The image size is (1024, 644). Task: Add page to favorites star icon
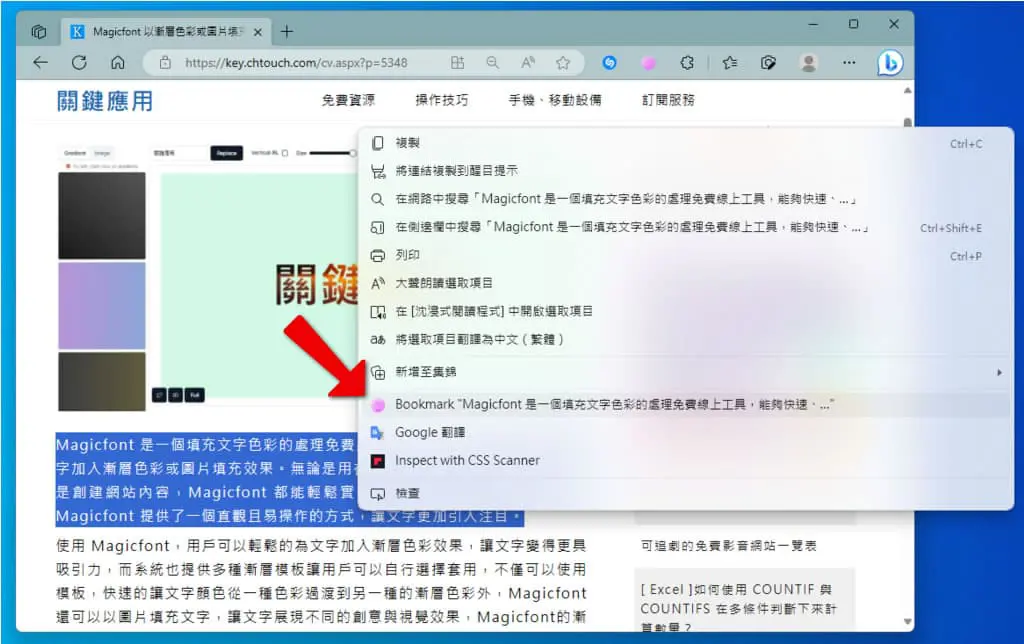pos(563,63)
